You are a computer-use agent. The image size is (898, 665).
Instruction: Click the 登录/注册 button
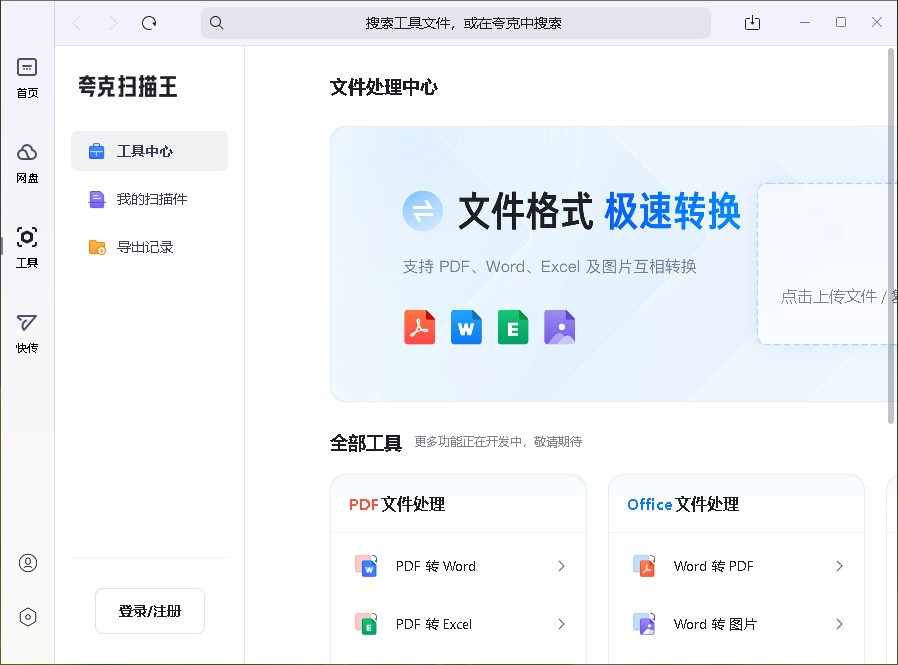149,610
